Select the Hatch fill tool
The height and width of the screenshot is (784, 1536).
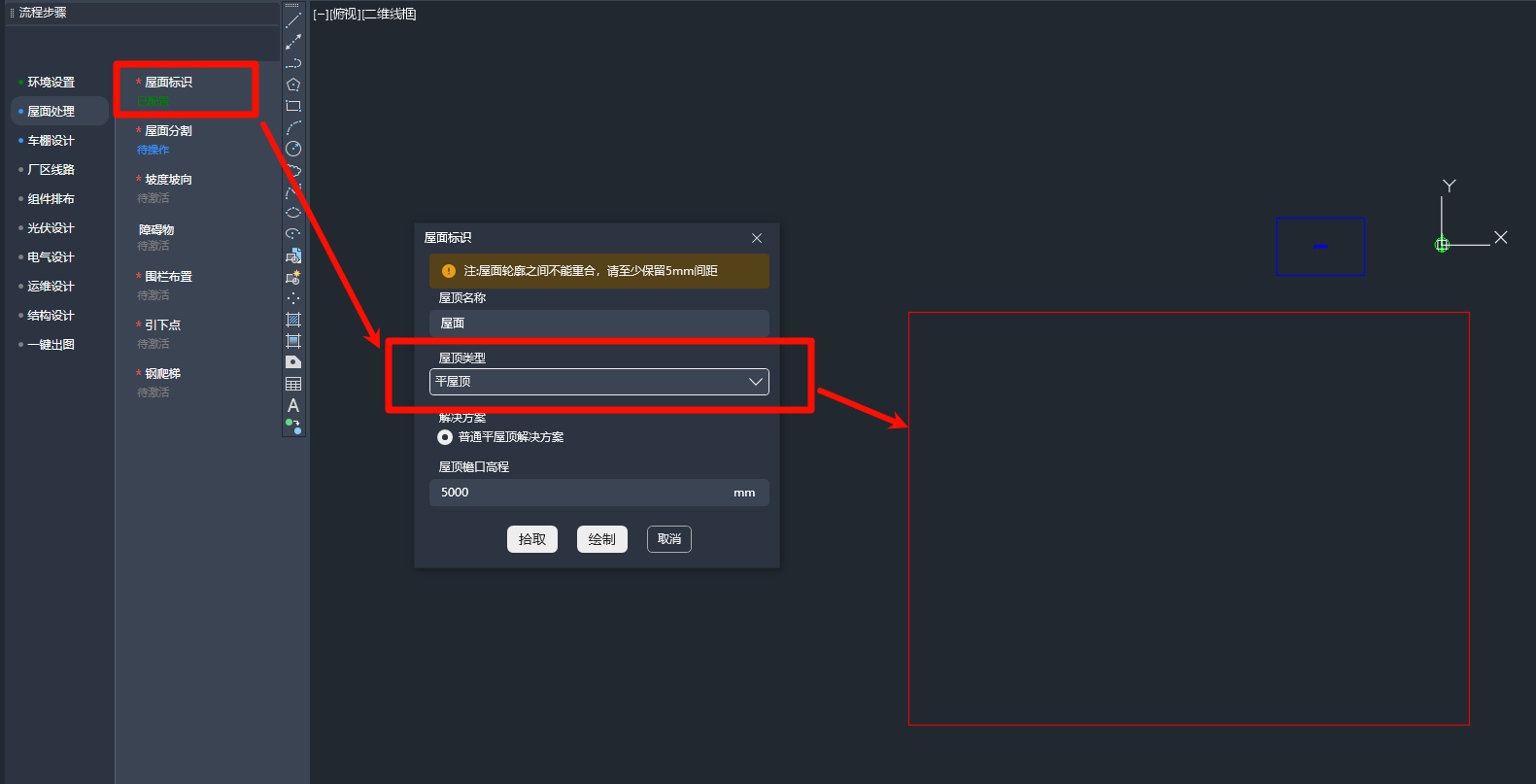coord(293,320)
